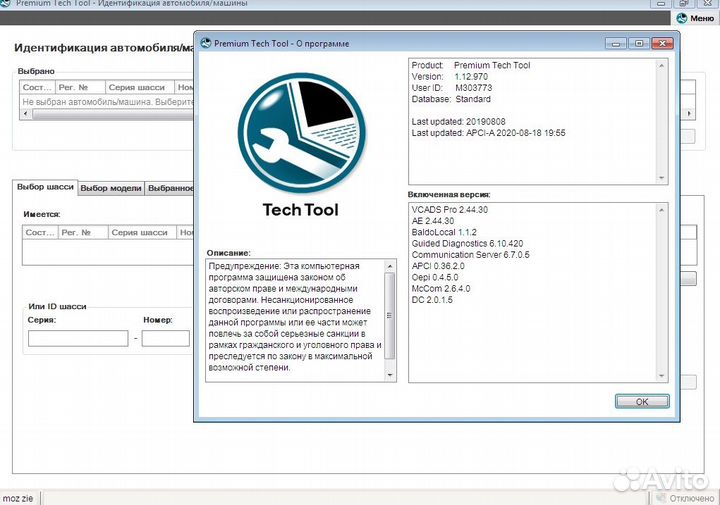This screenshot has width=720, height=505.
Task: Maximize the О программе dialog window
Action: pyautogui.click(x=637, y=43)
